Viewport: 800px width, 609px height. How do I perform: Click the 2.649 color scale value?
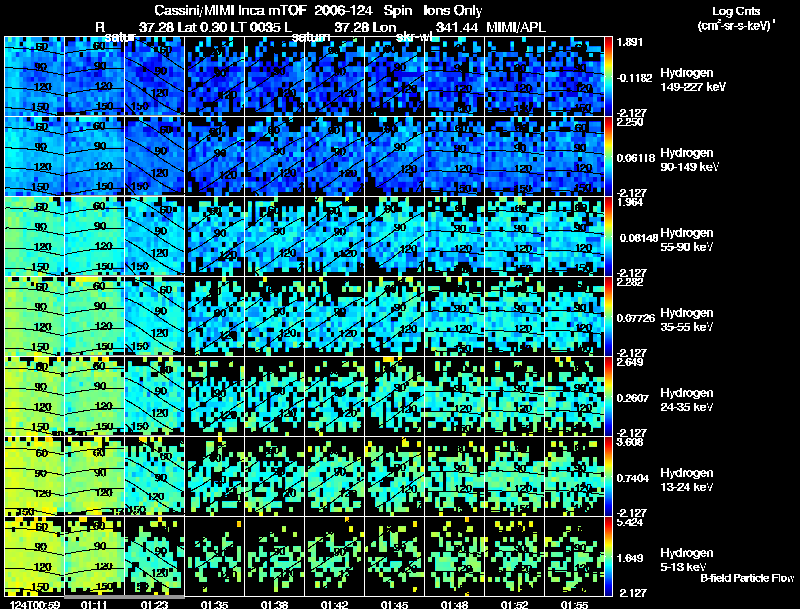(629, 362)
